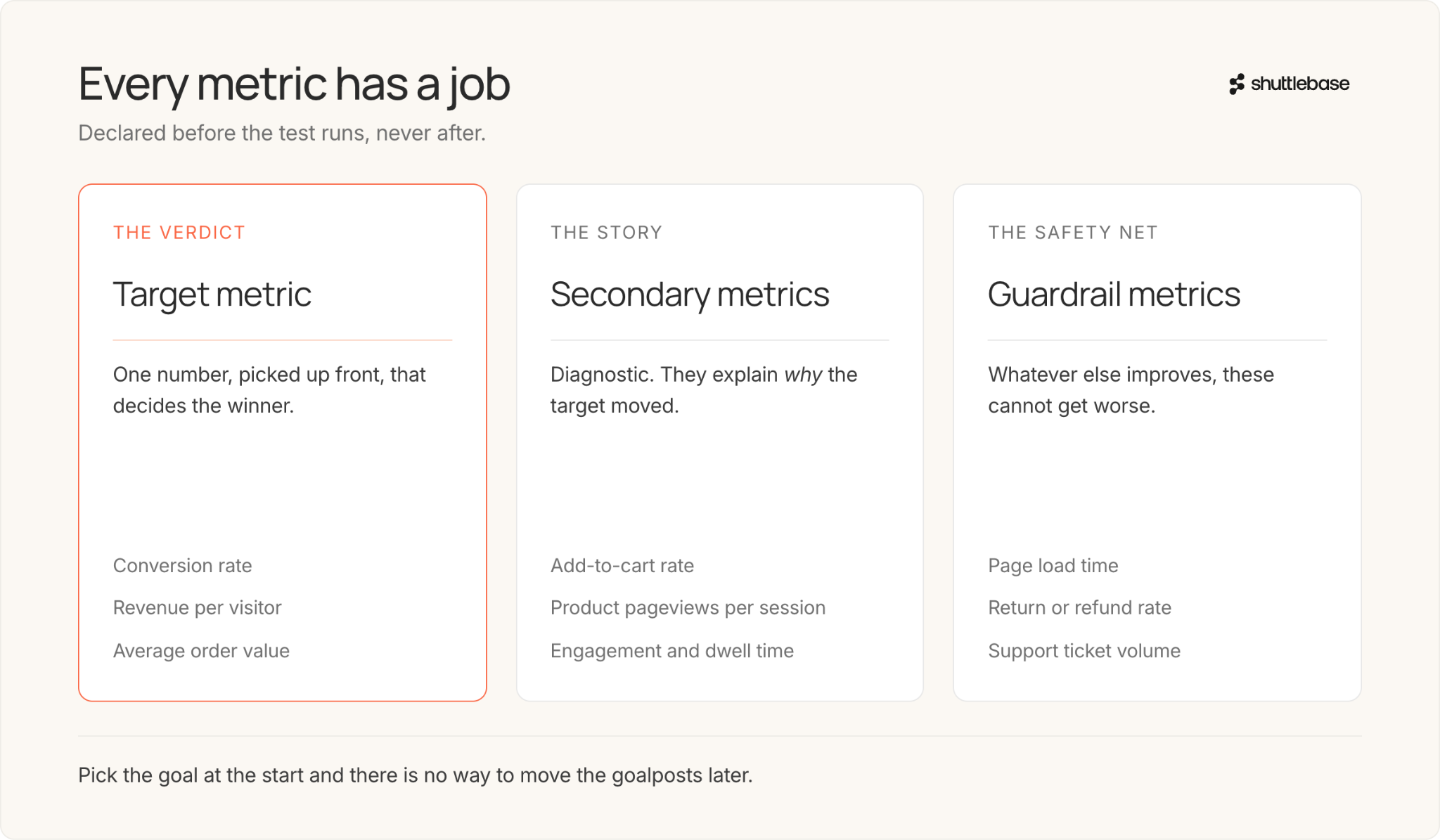
Task: Click THE STORY label
Action: (x=606, y=233)
